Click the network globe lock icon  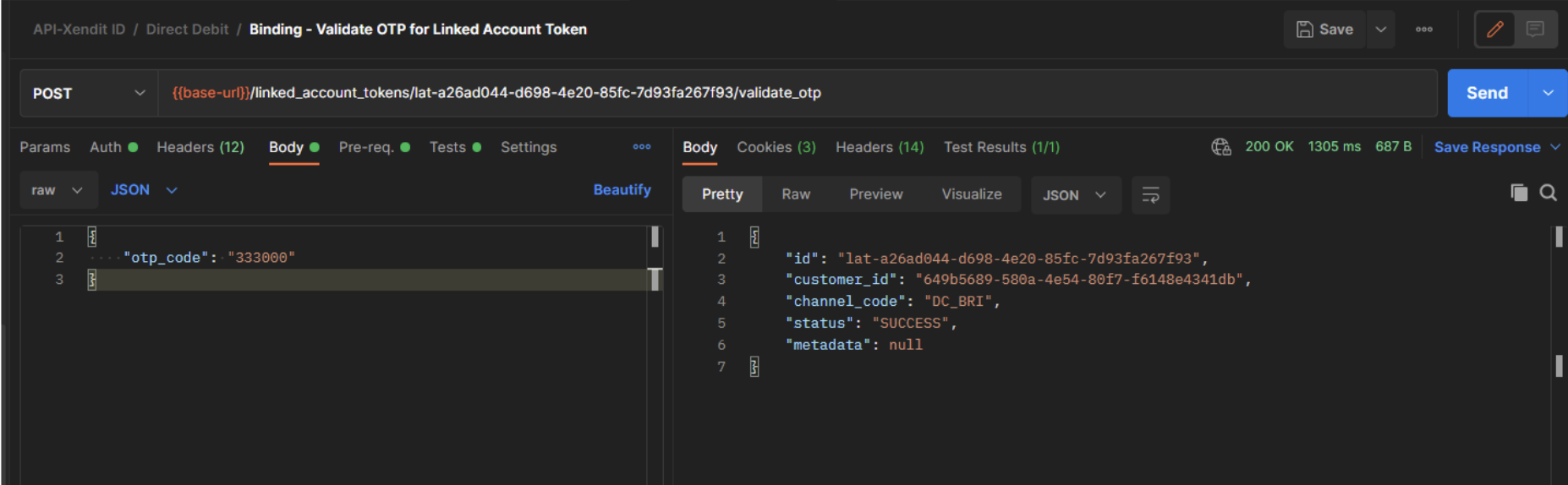pos(1221,147)
